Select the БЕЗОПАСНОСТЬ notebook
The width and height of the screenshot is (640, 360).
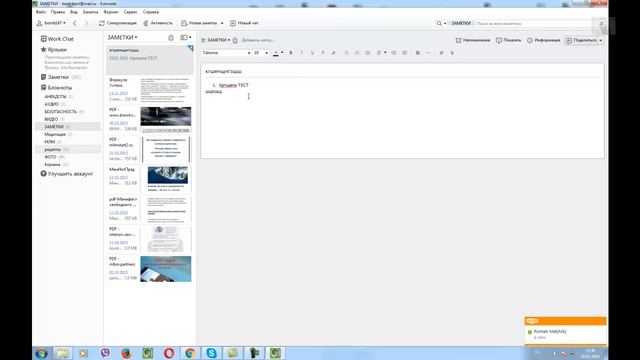tap(60, 111)
